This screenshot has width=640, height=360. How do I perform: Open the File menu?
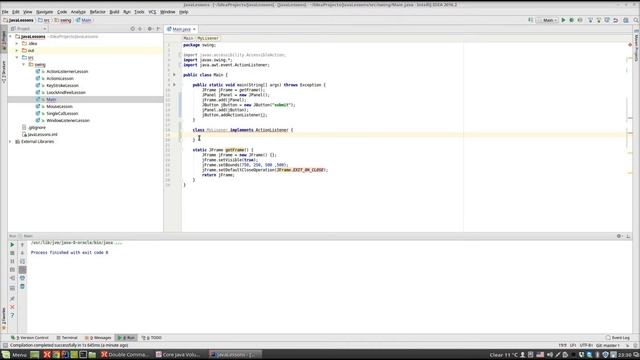point(5,12)
